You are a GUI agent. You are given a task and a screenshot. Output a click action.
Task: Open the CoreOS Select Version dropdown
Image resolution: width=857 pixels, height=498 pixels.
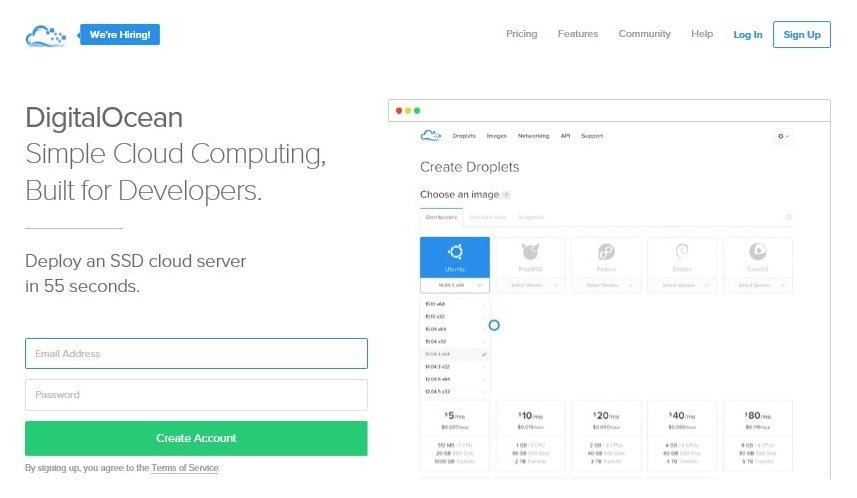(x=758, y=285)
